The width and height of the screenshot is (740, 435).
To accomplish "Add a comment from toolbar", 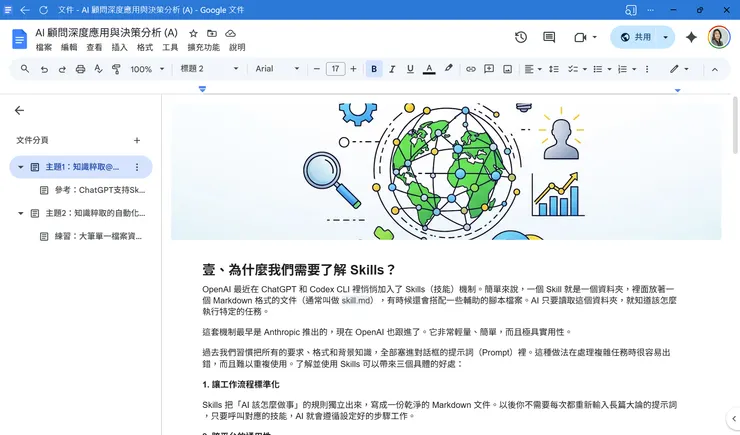I will tap(489, 69).
